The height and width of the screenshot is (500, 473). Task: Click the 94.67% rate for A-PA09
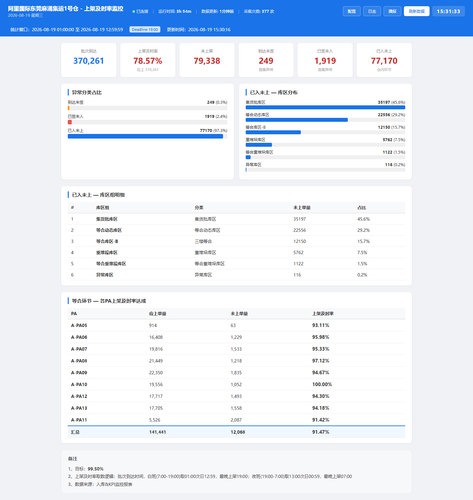(x=320, y=373)
